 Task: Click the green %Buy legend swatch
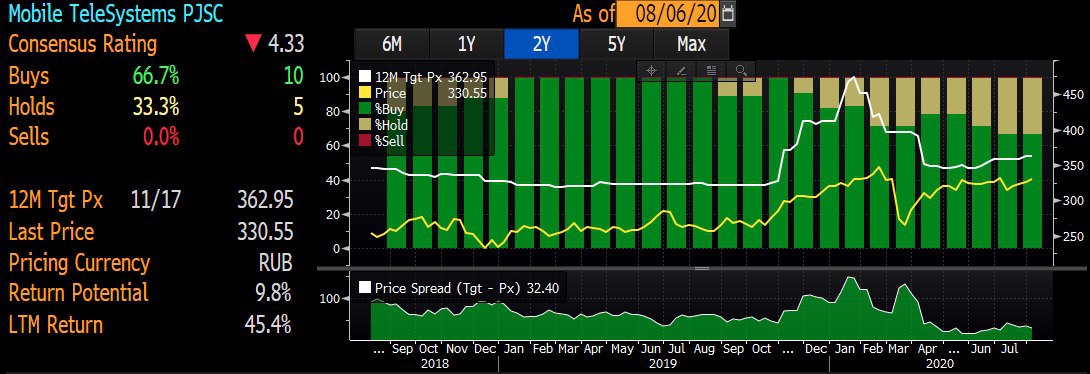364,109
